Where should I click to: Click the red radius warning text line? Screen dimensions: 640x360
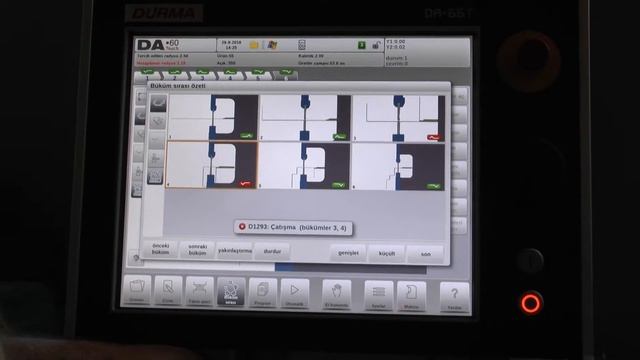click(161, 63)
